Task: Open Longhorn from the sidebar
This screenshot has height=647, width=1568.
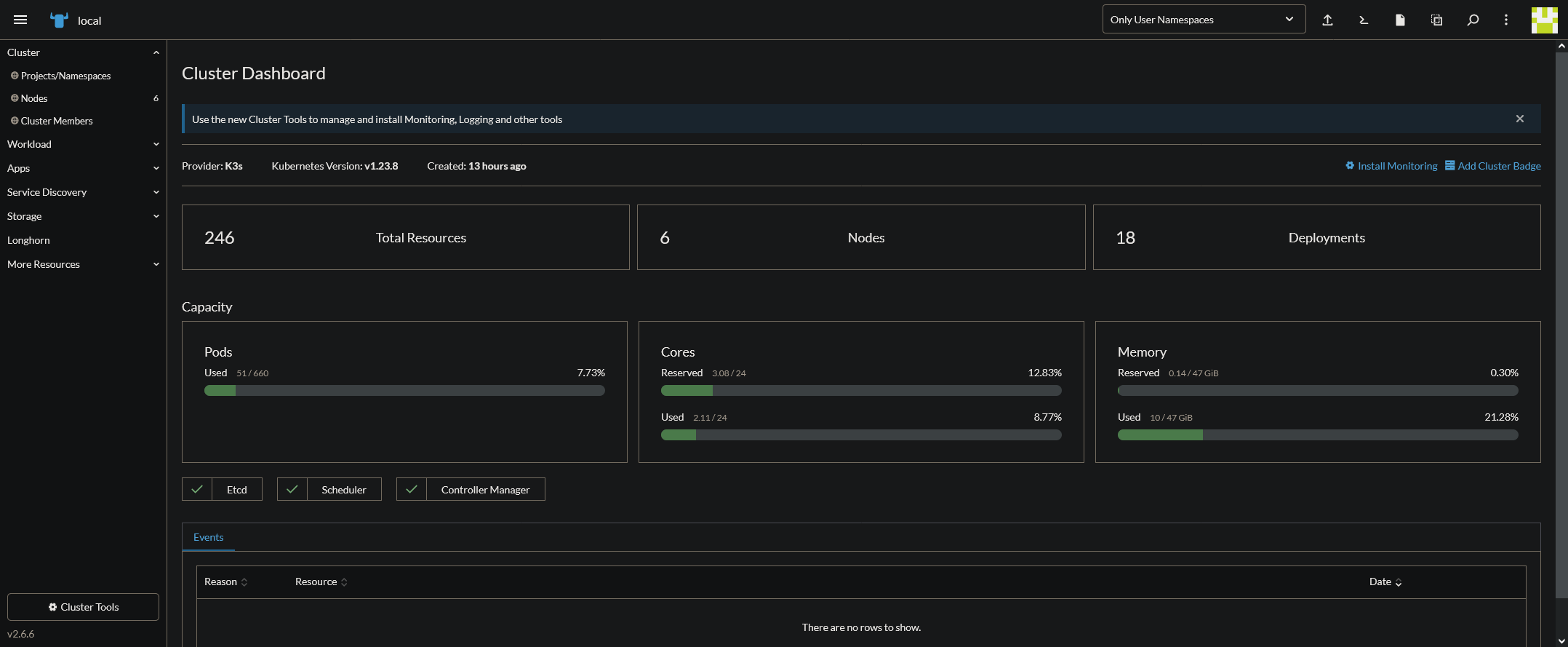Action: (28, 240)
